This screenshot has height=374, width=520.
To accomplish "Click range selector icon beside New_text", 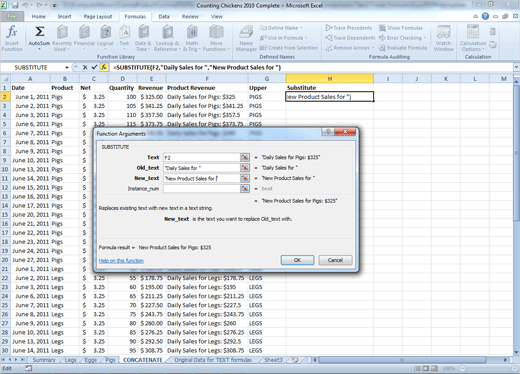I will (x=245, y=178).
